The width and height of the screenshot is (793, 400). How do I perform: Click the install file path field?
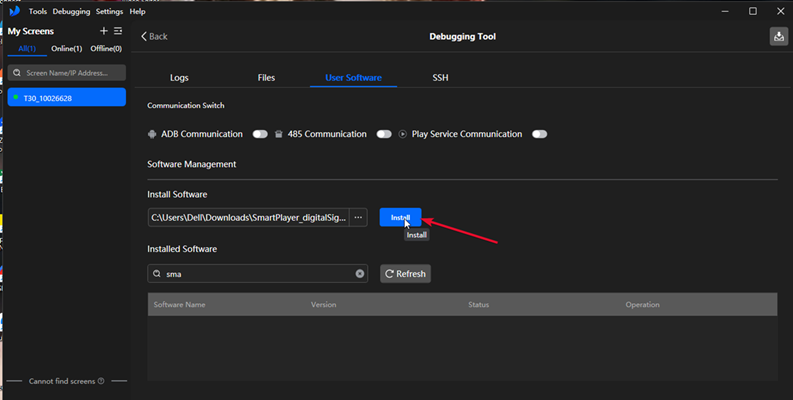point(248,217)
